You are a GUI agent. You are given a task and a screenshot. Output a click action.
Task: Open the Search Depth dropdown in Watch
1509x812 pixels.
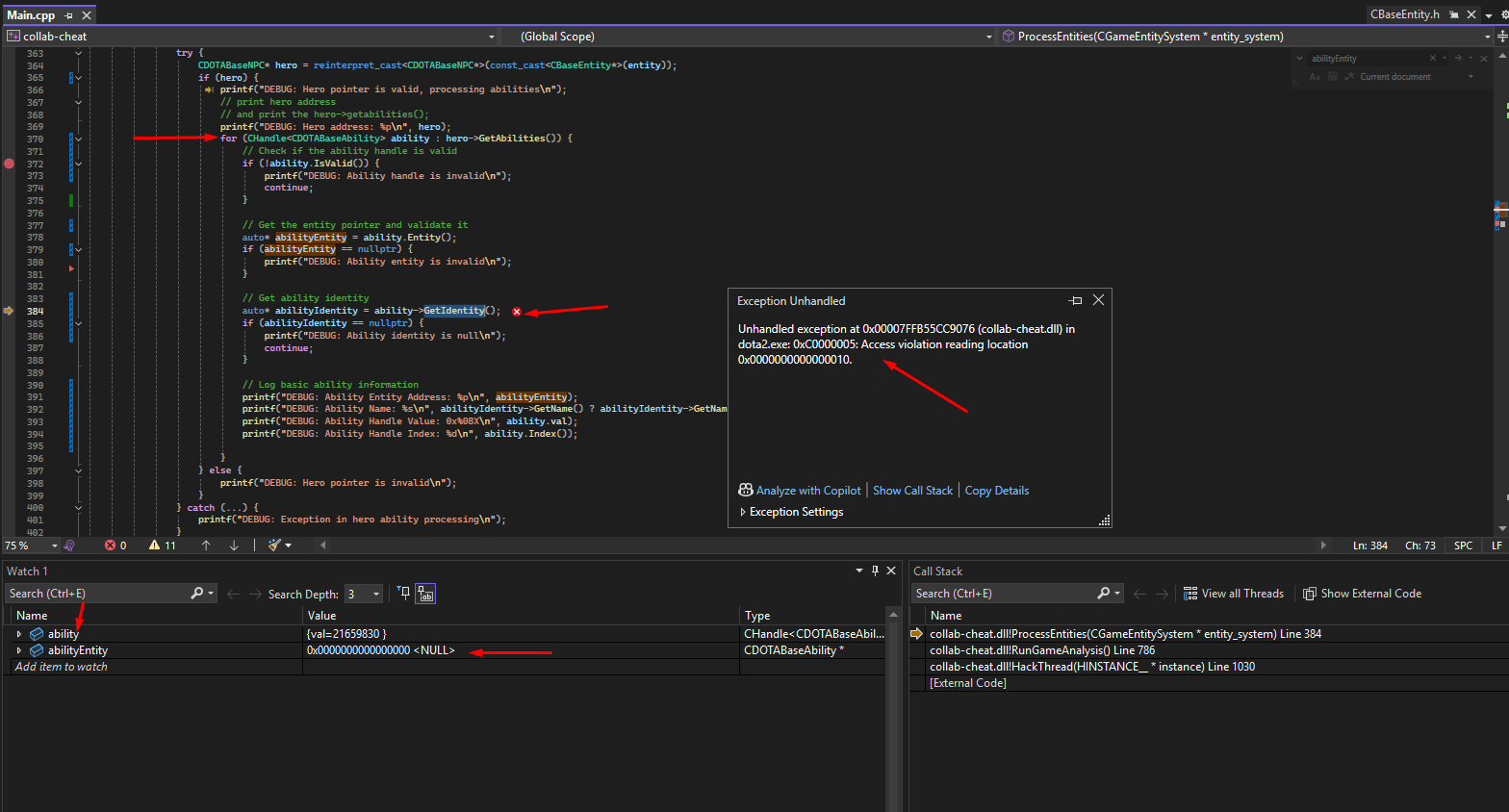[x=375, y=595]
